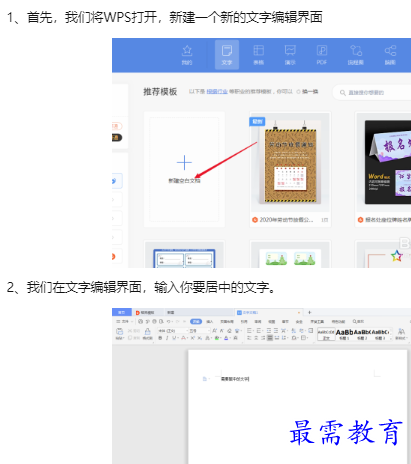The height and width of the screenshot is (464, 411).
Task: Apply the 标题 3 style
Action: (x=380, y=334)
